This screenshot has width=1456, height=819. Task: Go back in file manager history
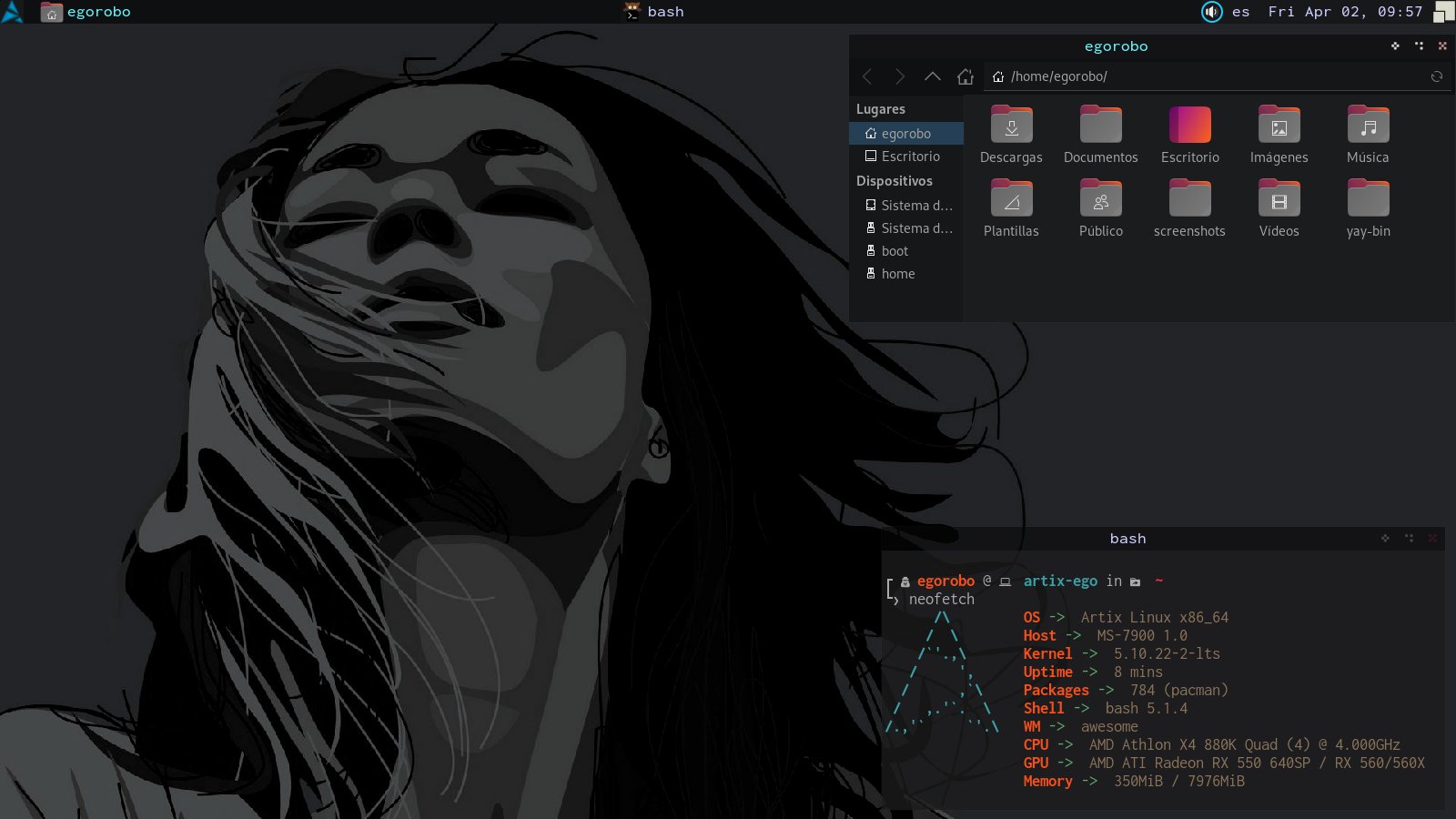(x=867, y=76)
